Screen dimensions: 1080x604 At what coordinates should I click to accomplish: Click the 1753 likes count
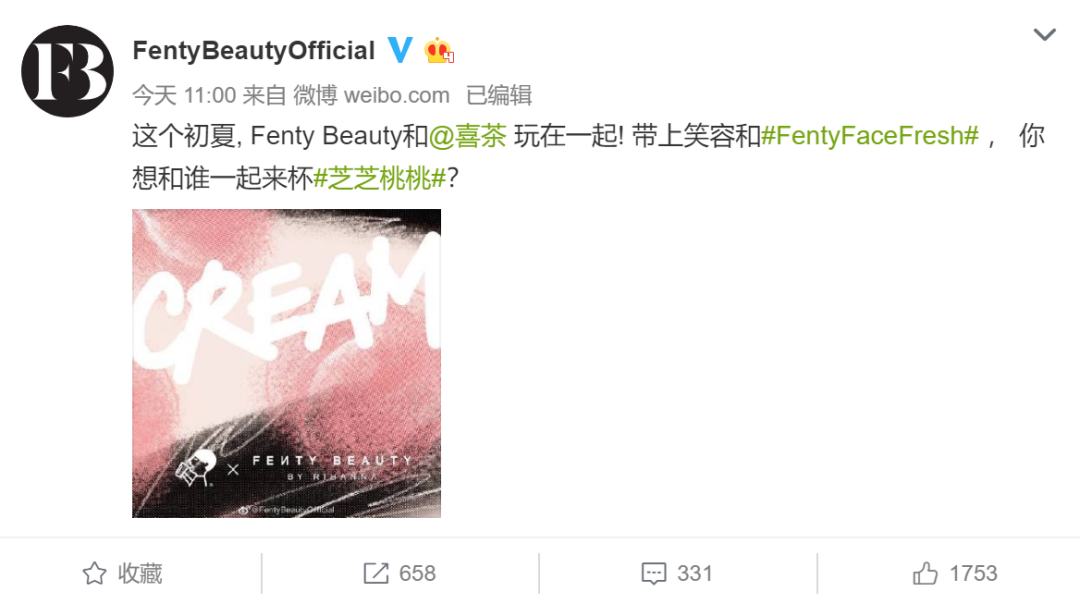(x=973, y=573)
